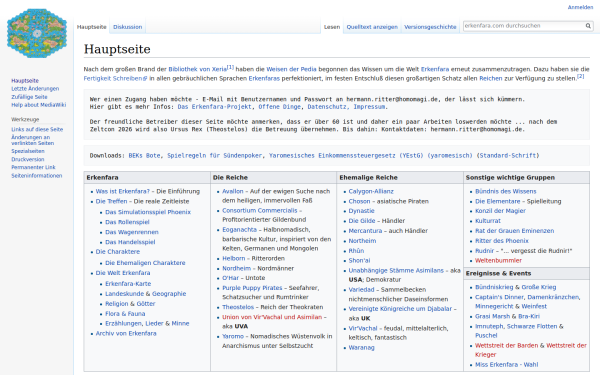Open Purple Puppy Pirates link
Screen dimensions: 600x375
(252, 288)
